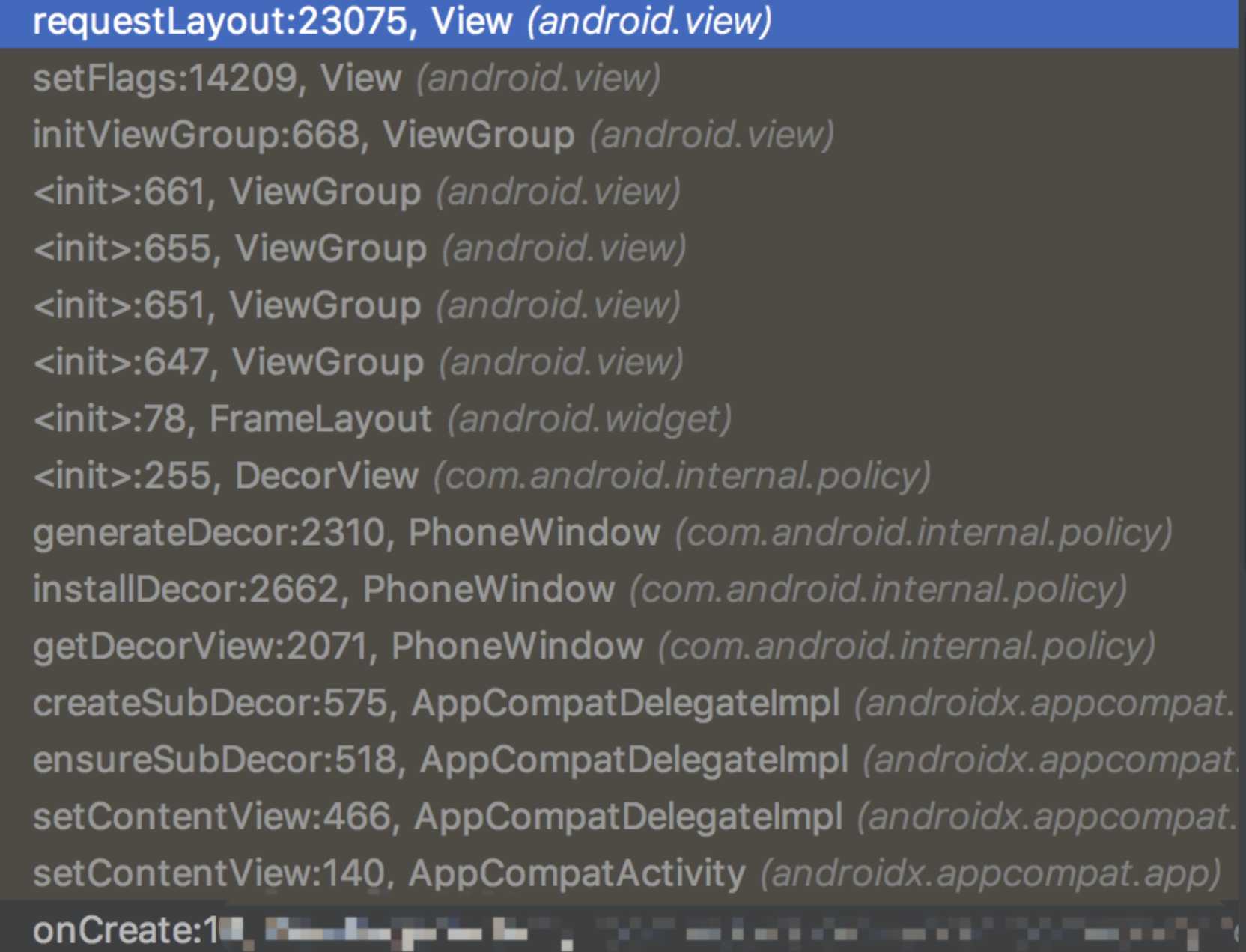
Task: Select the ensureSubDecor:518 AppCompatDelegateImpl frame
Action: click(x=619, y=760)
